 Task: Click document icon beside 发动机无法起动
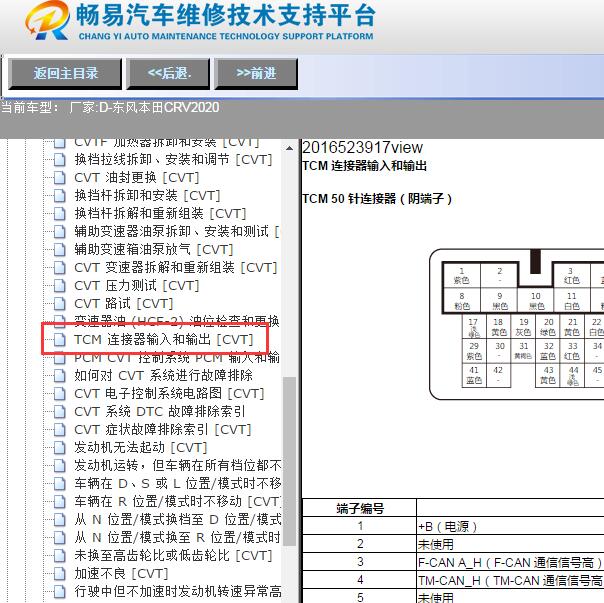coord(60,447)
